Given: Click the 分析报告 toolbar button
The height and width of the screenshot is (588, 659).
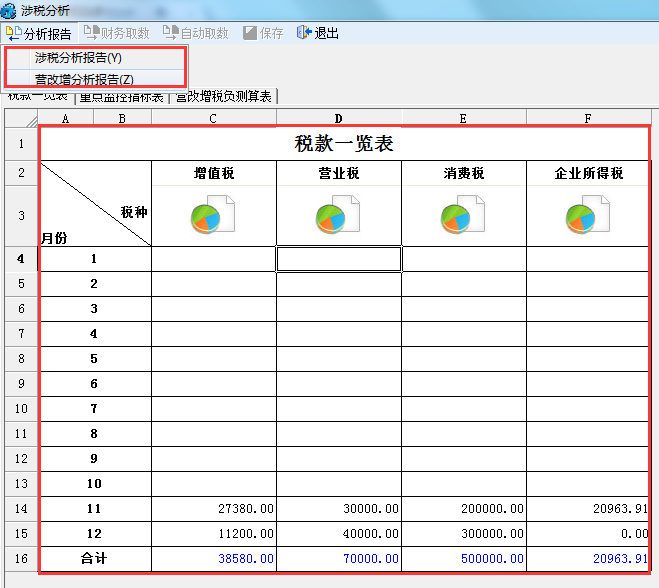Looking at the screenshot, I should [40, 33].
